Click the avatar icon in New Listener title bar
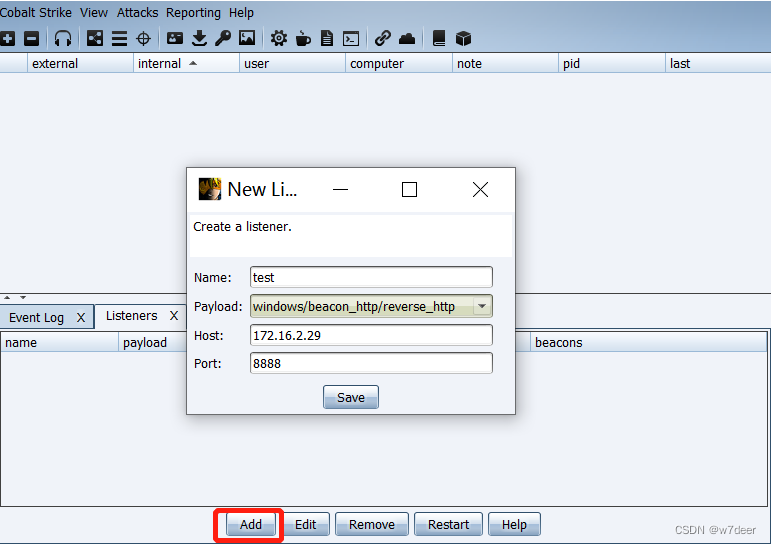 [x=210, y=189]
